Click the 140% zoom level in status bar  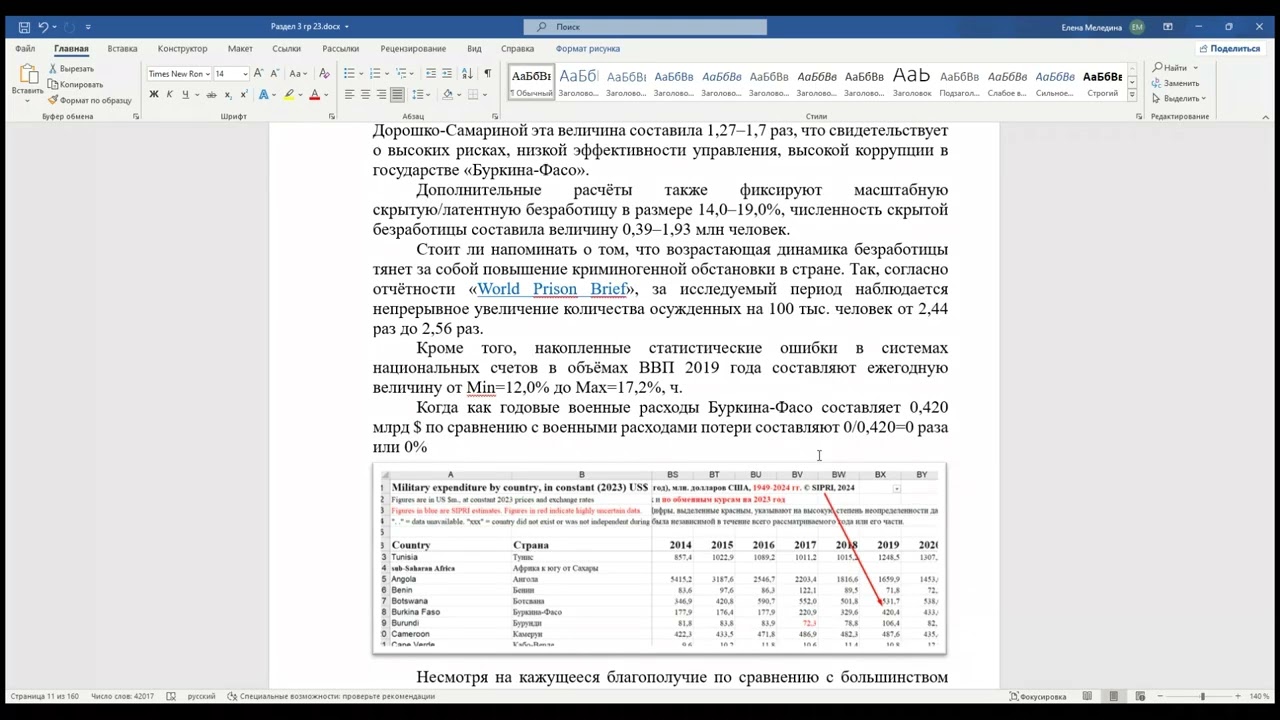click(1258, 696)
